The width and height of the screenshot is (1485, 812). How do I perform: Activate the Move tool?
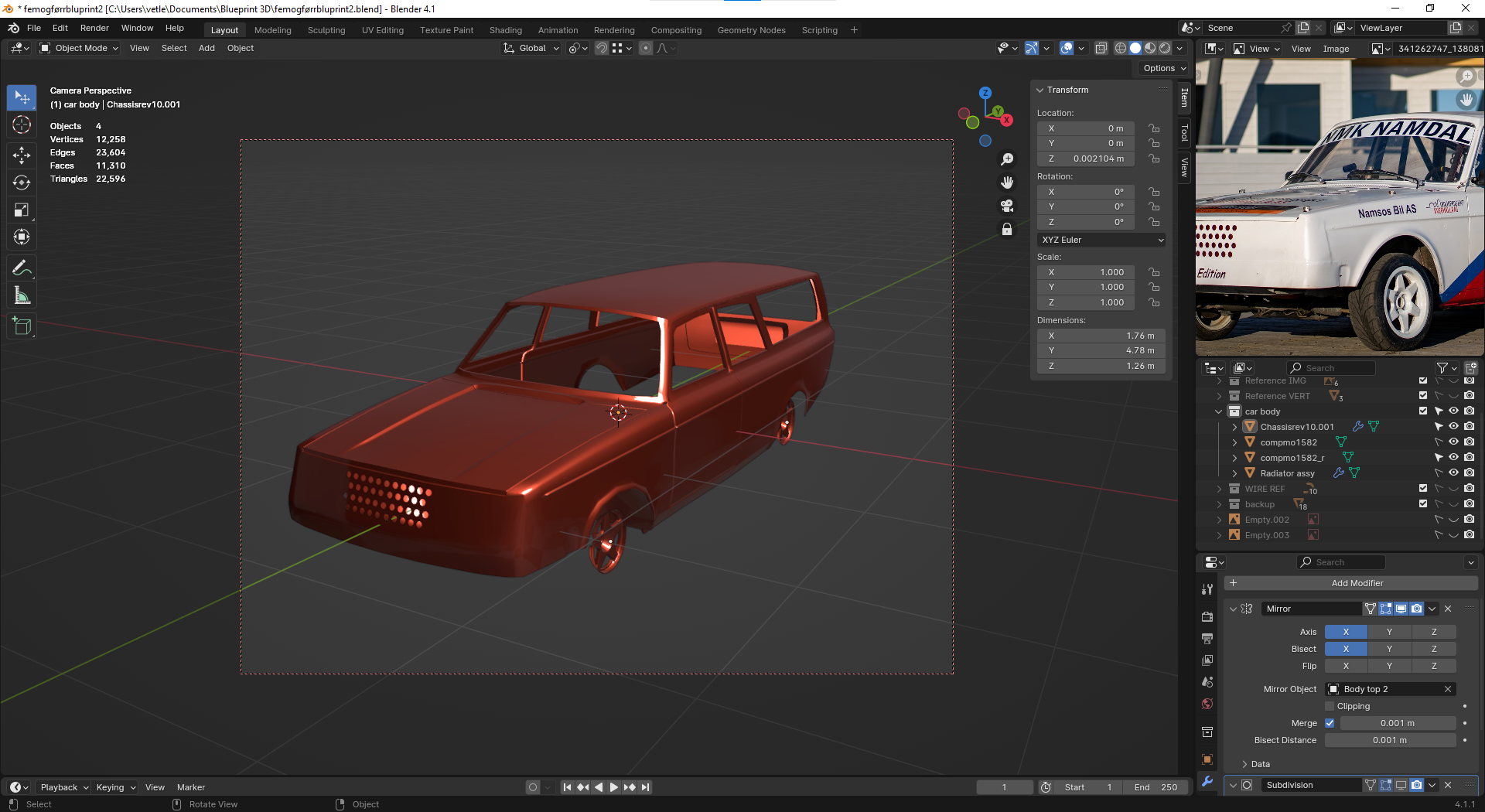pyautogui.click(x=22, y=155)
